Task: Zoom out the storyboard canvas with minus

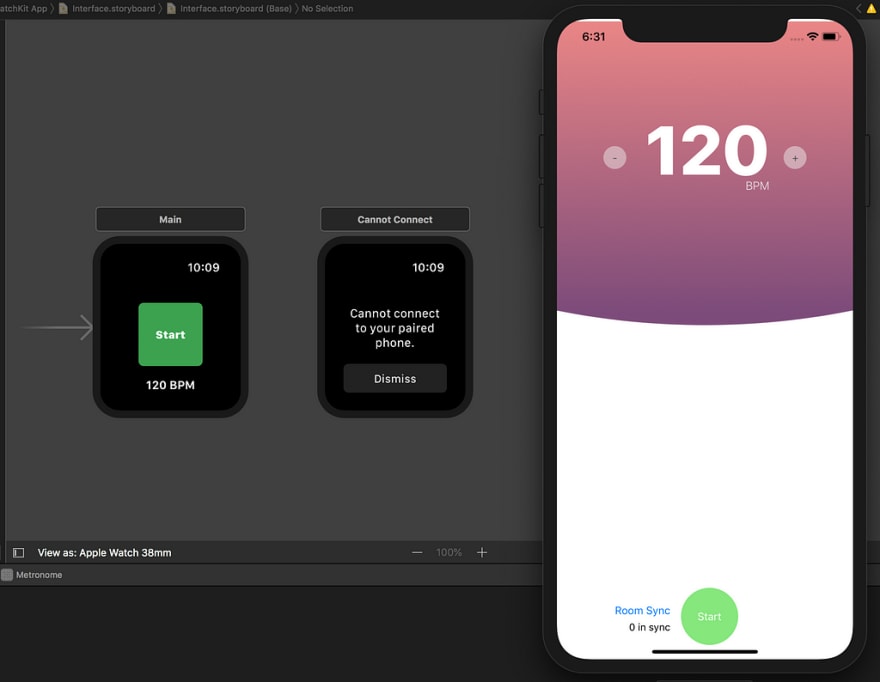Action: click(417, 553)
